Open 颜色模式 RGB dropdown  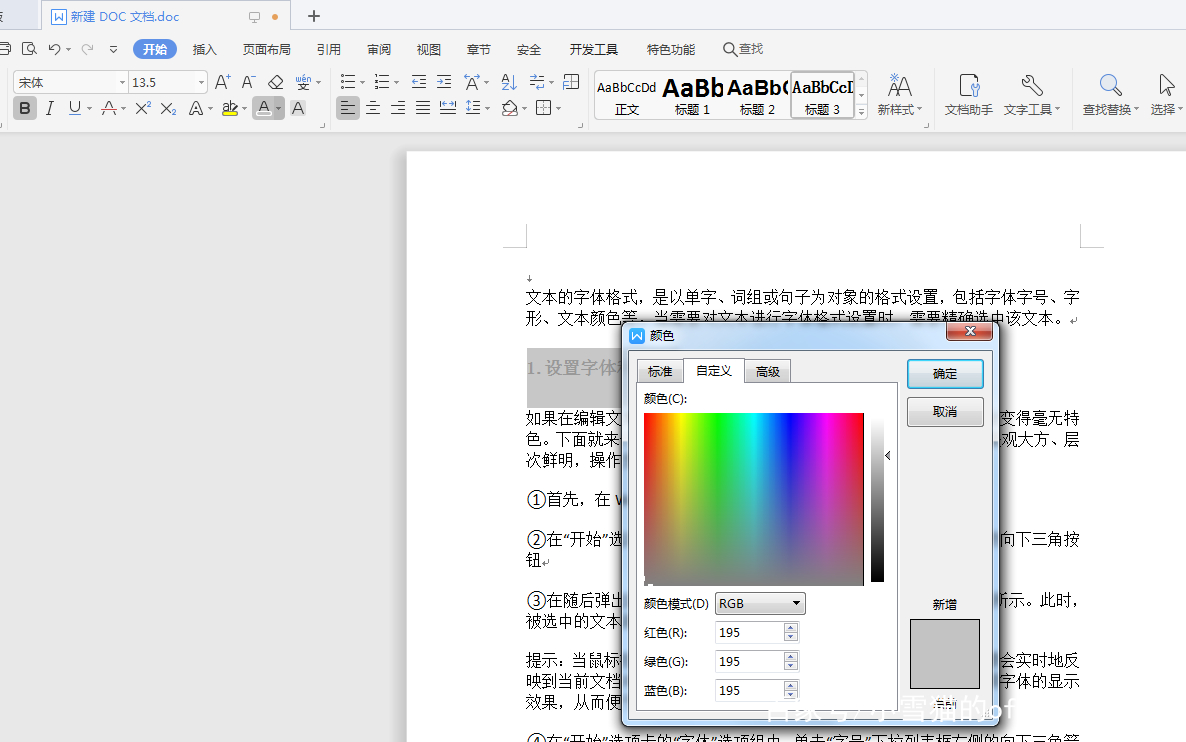coord(759,604)
